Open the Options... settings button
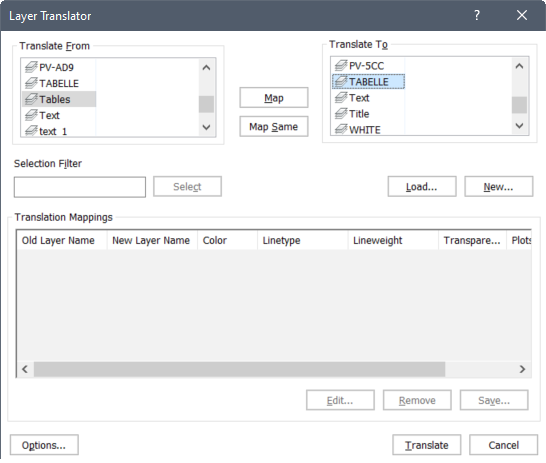This screenshot has width=546, height=463. click(44, 445)
